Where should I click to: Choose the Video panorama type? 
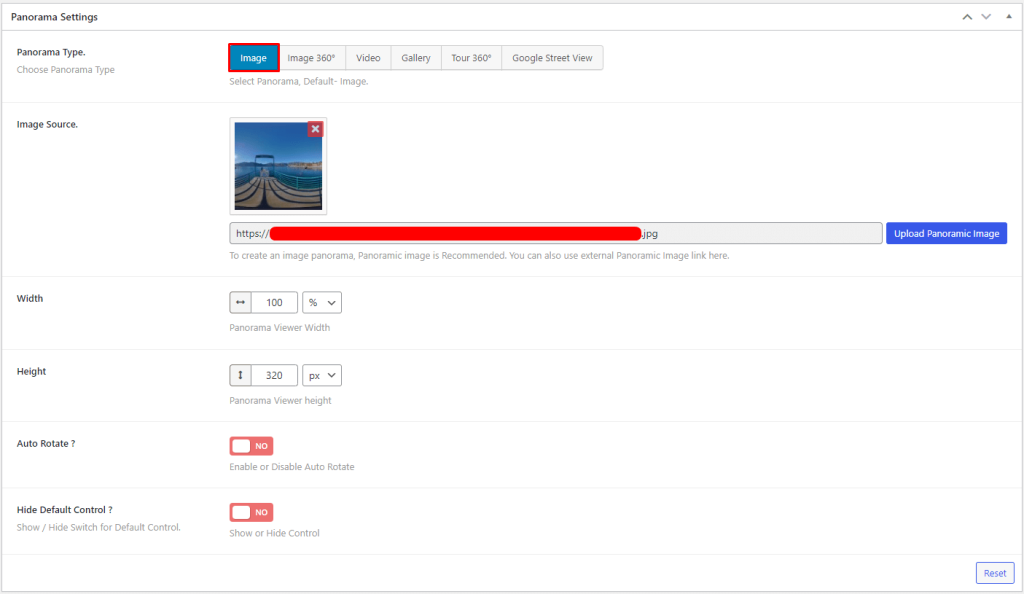(x=368, y=57)
